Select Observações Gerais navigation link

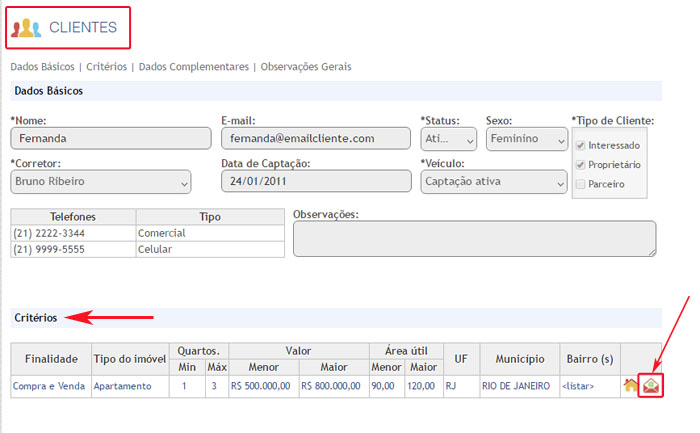coord(306,67)
